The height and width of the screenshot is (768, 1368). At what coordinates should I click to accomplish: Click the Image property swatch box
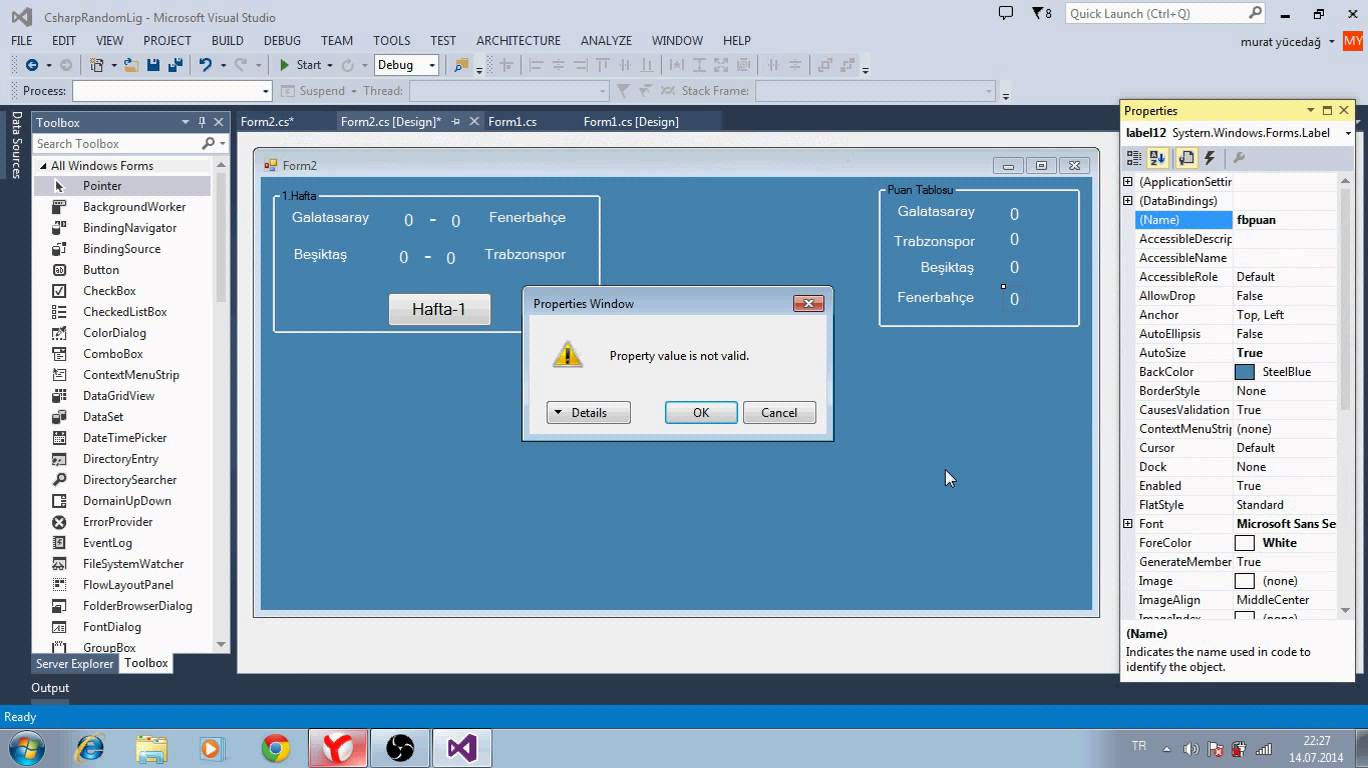click(1245, 581)
